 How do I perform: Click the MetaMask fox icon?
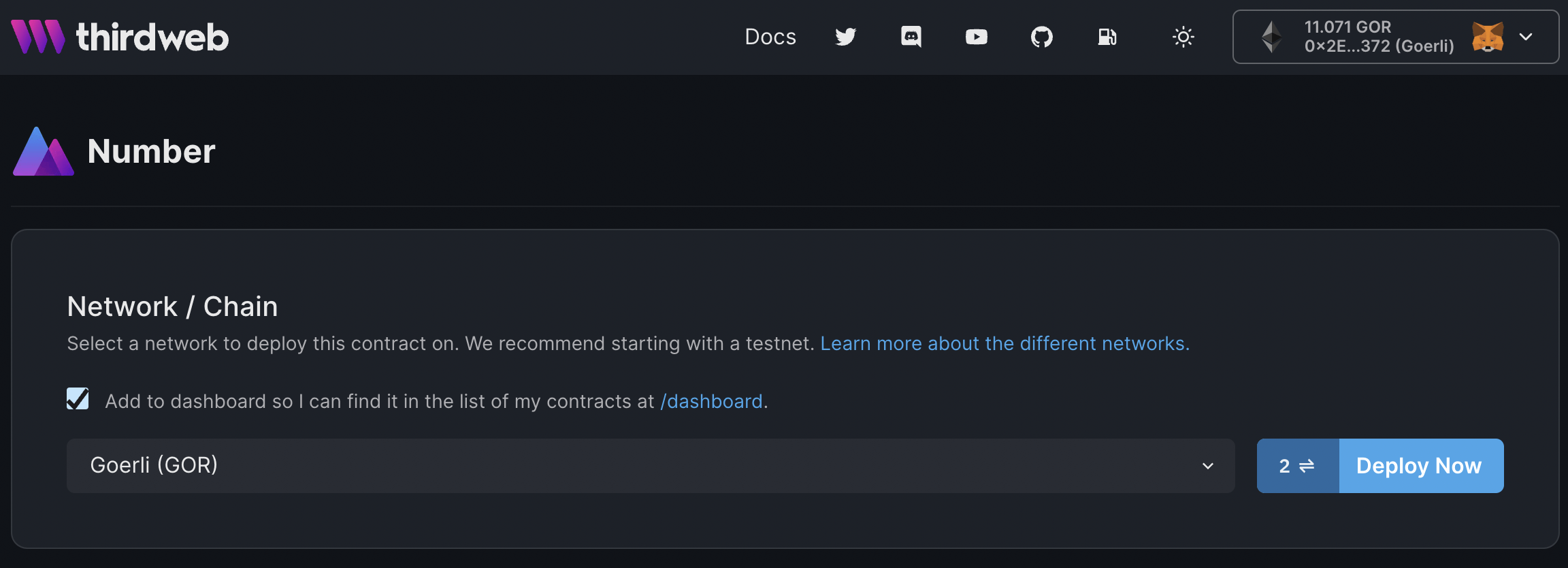[1488, 37]
